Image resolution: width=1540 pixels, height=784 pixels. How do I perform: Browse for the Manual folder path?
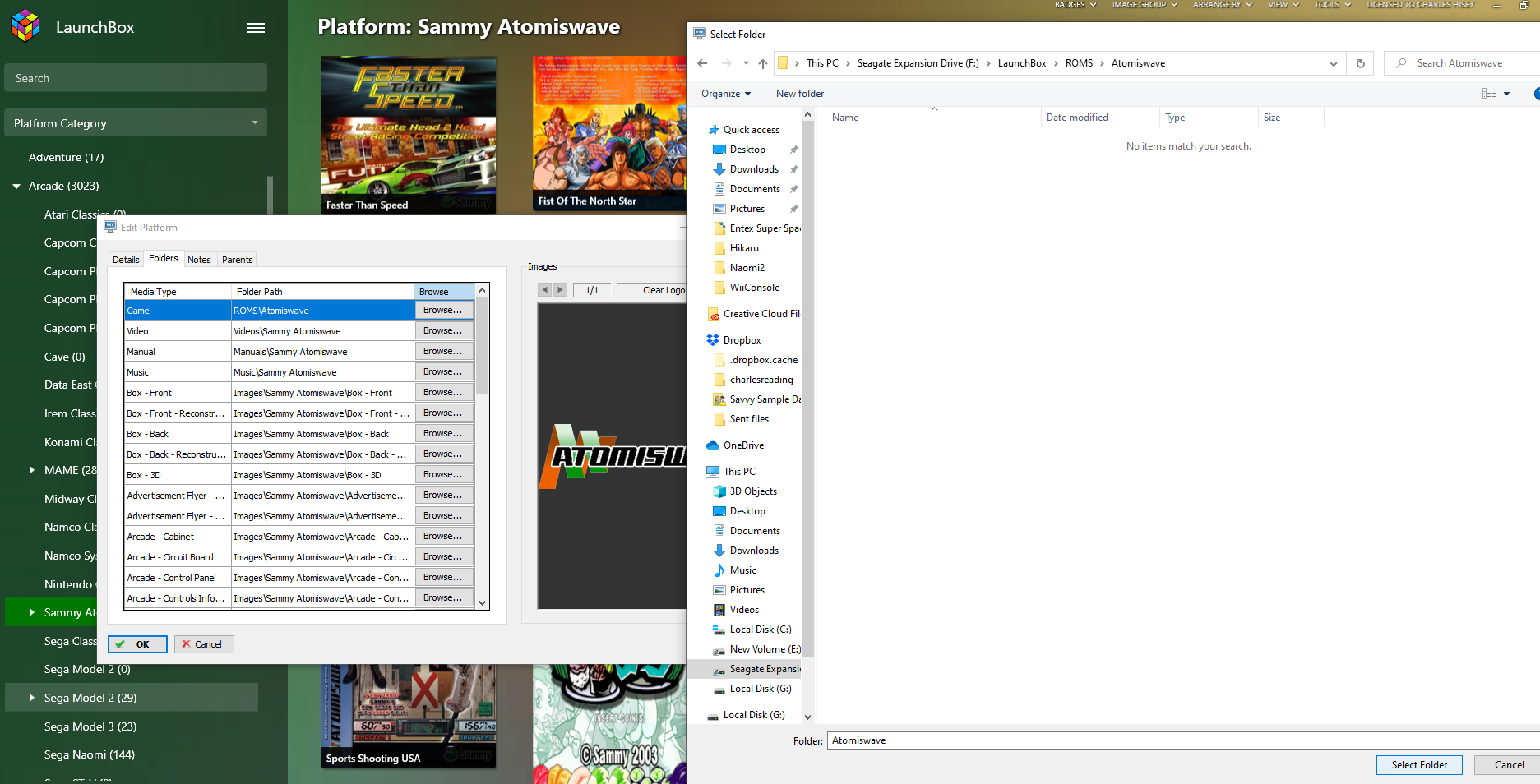point(444,352)
